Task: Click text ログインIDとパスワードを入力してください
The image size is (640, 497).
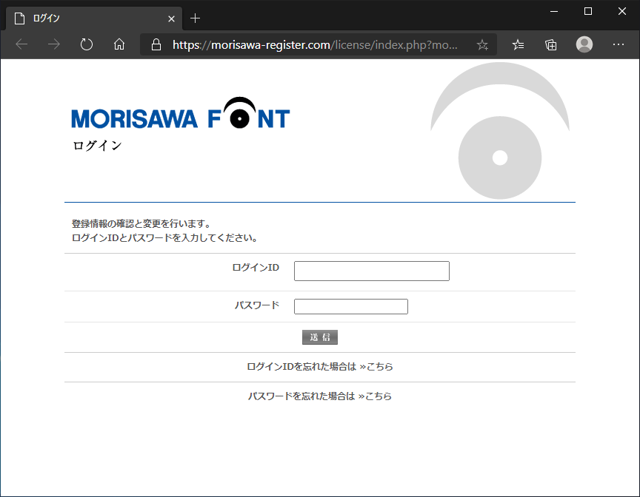Action: coord(164,238)
